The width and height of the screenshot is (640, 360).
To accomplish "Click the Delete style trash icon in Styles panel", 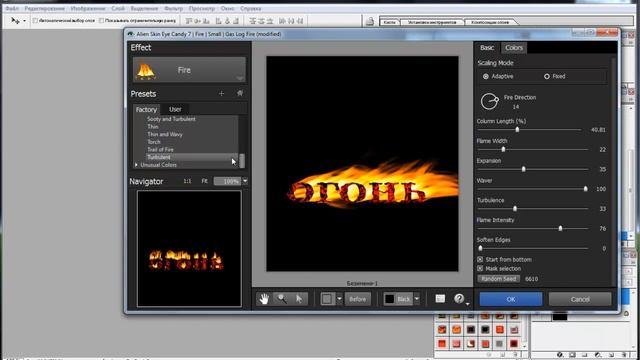I will click(x=515, y=355).
